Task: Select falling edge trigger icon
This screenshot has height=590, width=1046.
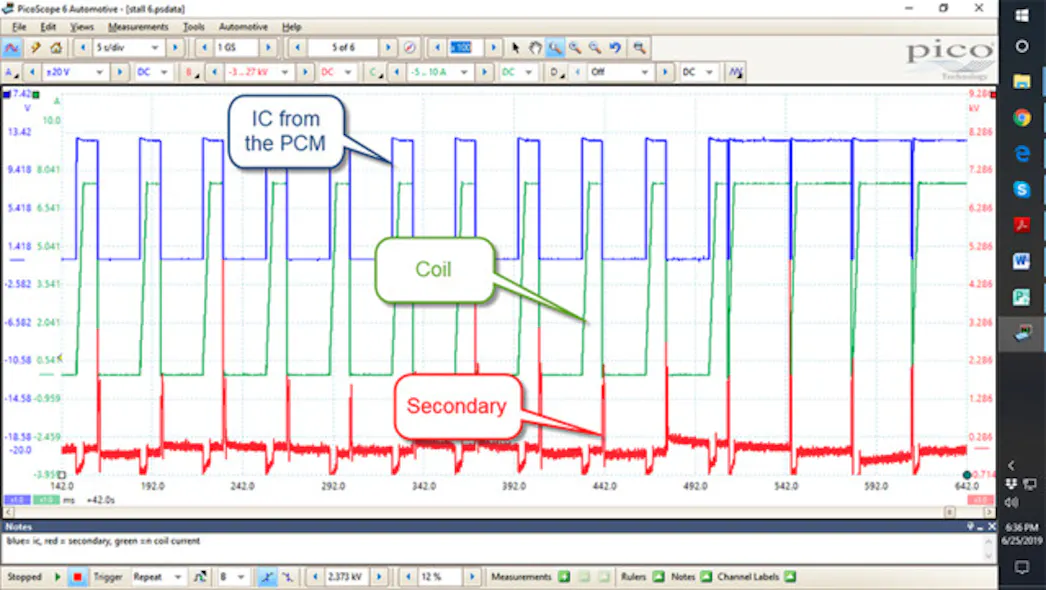Action: point(288,577)
